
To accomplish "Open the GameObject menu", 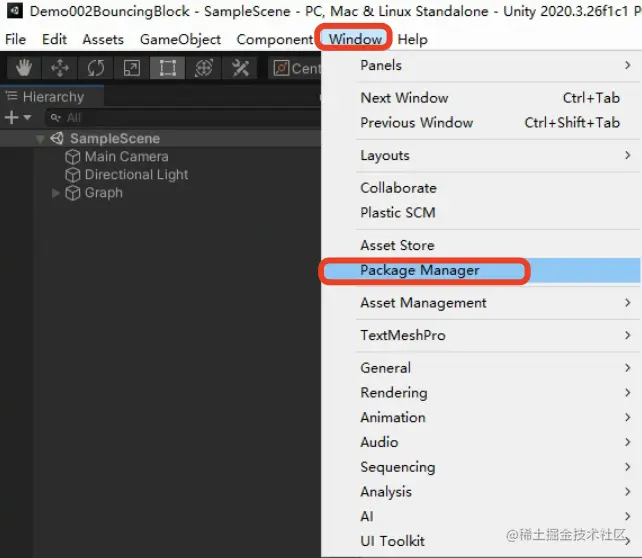I will click(180, 39).
